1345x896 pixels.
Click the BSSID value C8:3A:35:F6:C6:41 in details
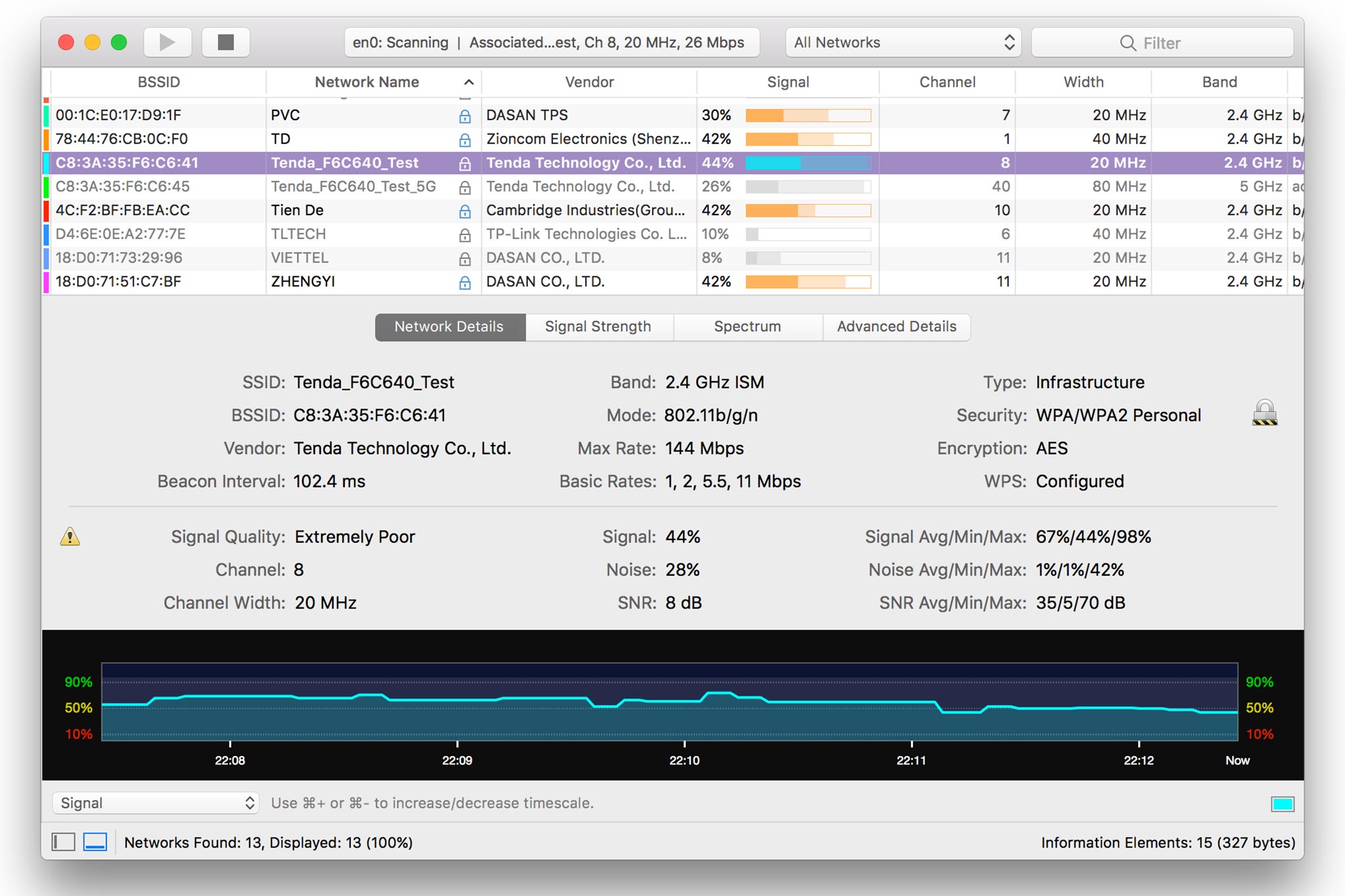tap(370, 416)
